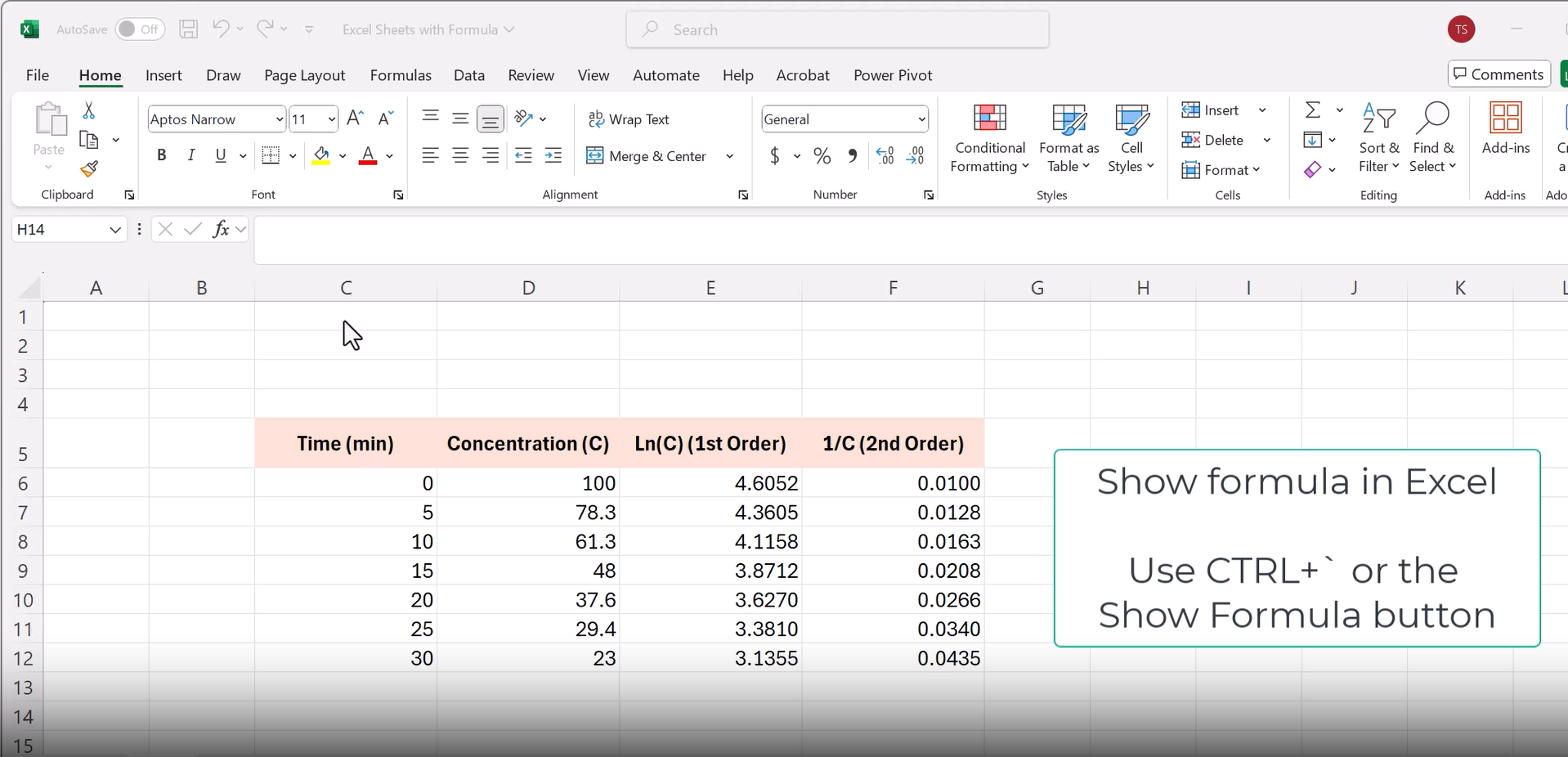
Task: Click the Increase Font Size icon
Action: coord(355,119)
